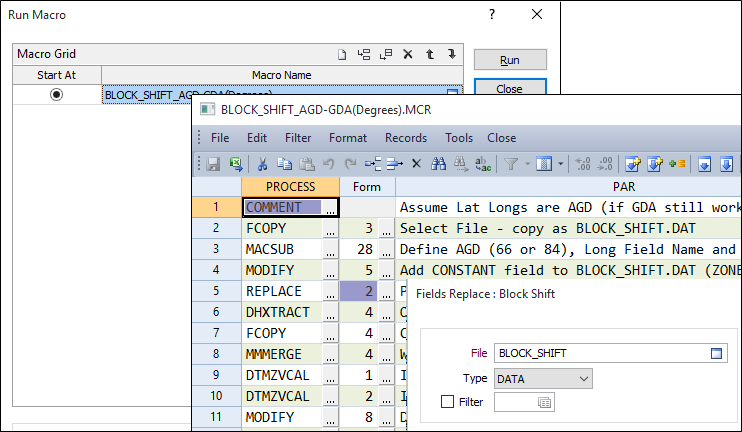Decrease decimals icon in toolbar
This screenshot has width=742, height=432.
coord(605,164)
